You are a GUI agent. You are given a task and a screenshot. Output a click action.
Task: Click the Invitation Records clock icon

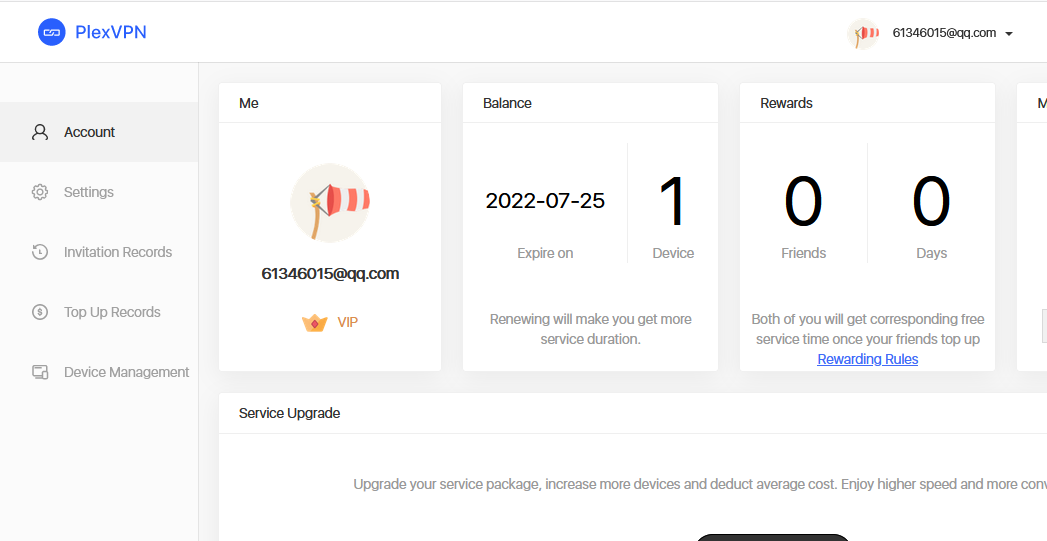[40, 252]
